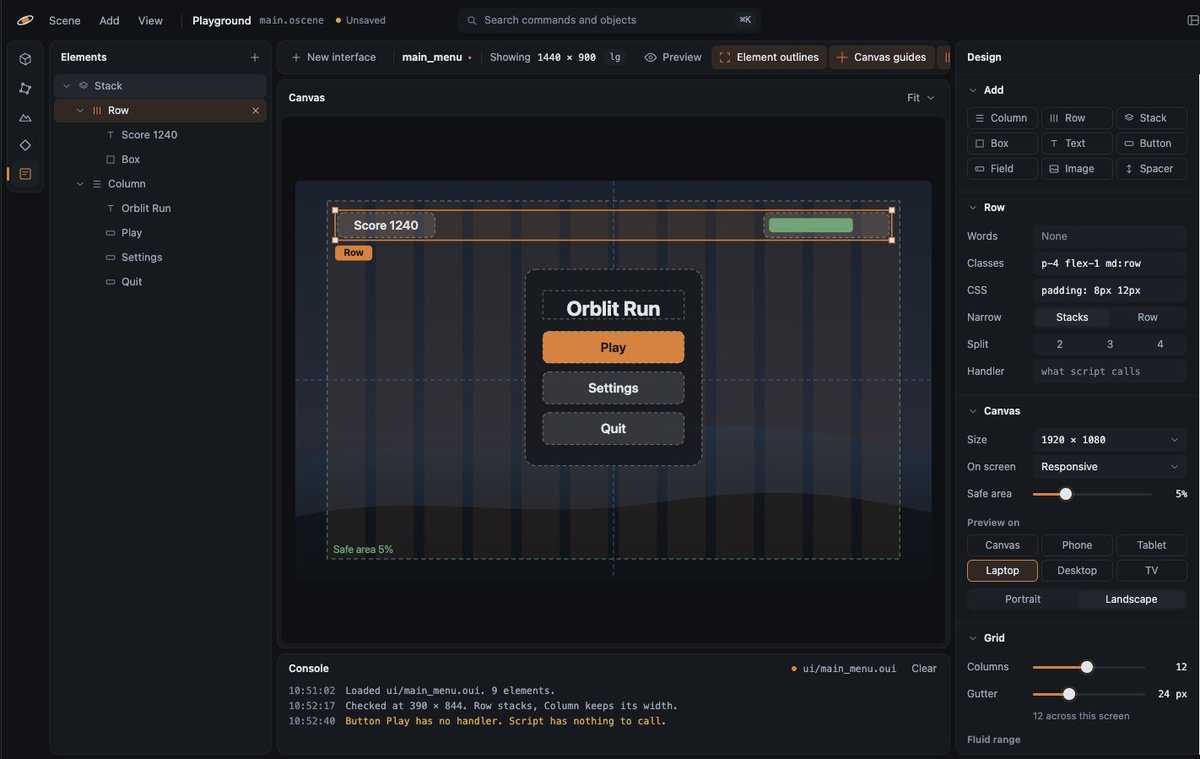Toggle Preview mode with eye icon

673,58
